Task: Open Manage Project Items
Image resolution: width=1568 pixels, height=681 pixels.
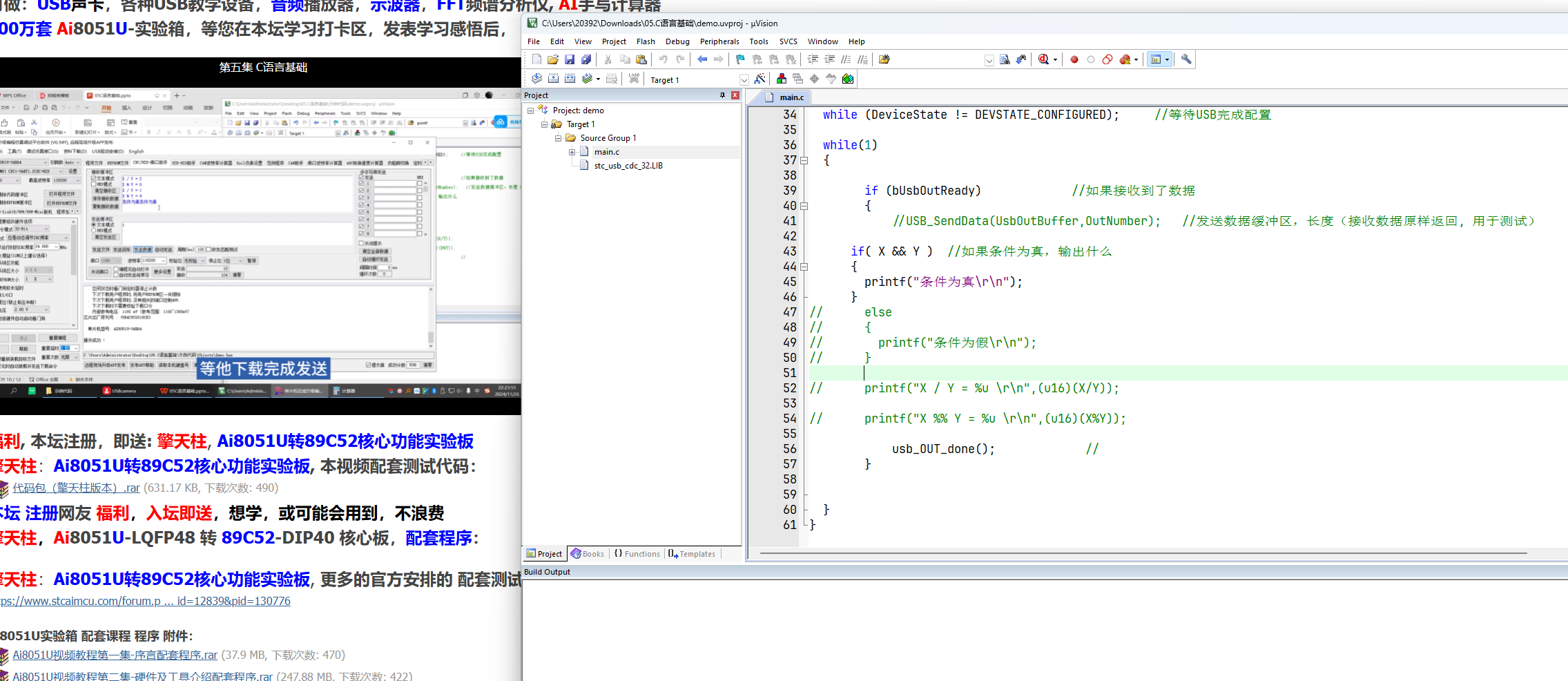Action: (782, 79)
